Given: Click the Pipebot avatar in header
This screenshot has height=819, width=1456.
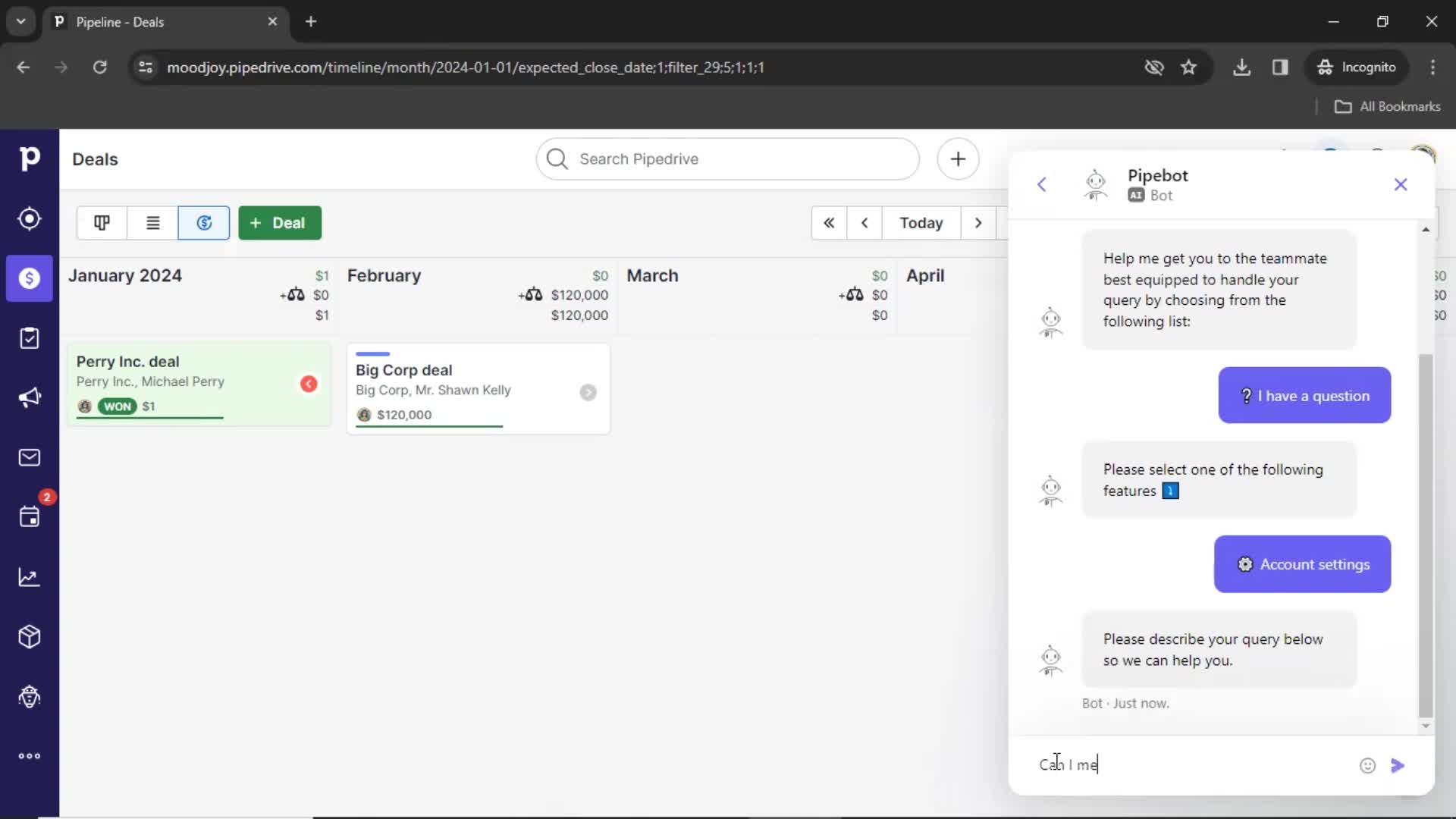Looking at the screenshot, I should [1095, 184].
